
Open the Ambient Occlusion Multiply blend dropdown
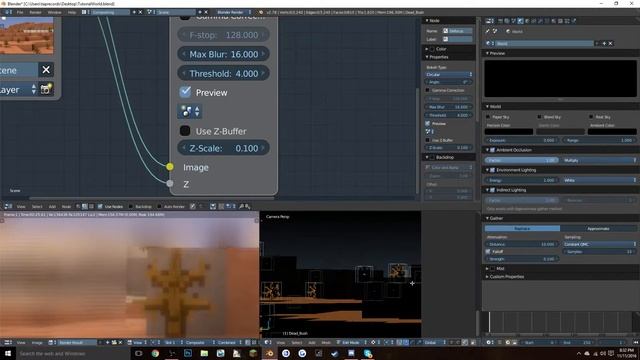point(599,160)
